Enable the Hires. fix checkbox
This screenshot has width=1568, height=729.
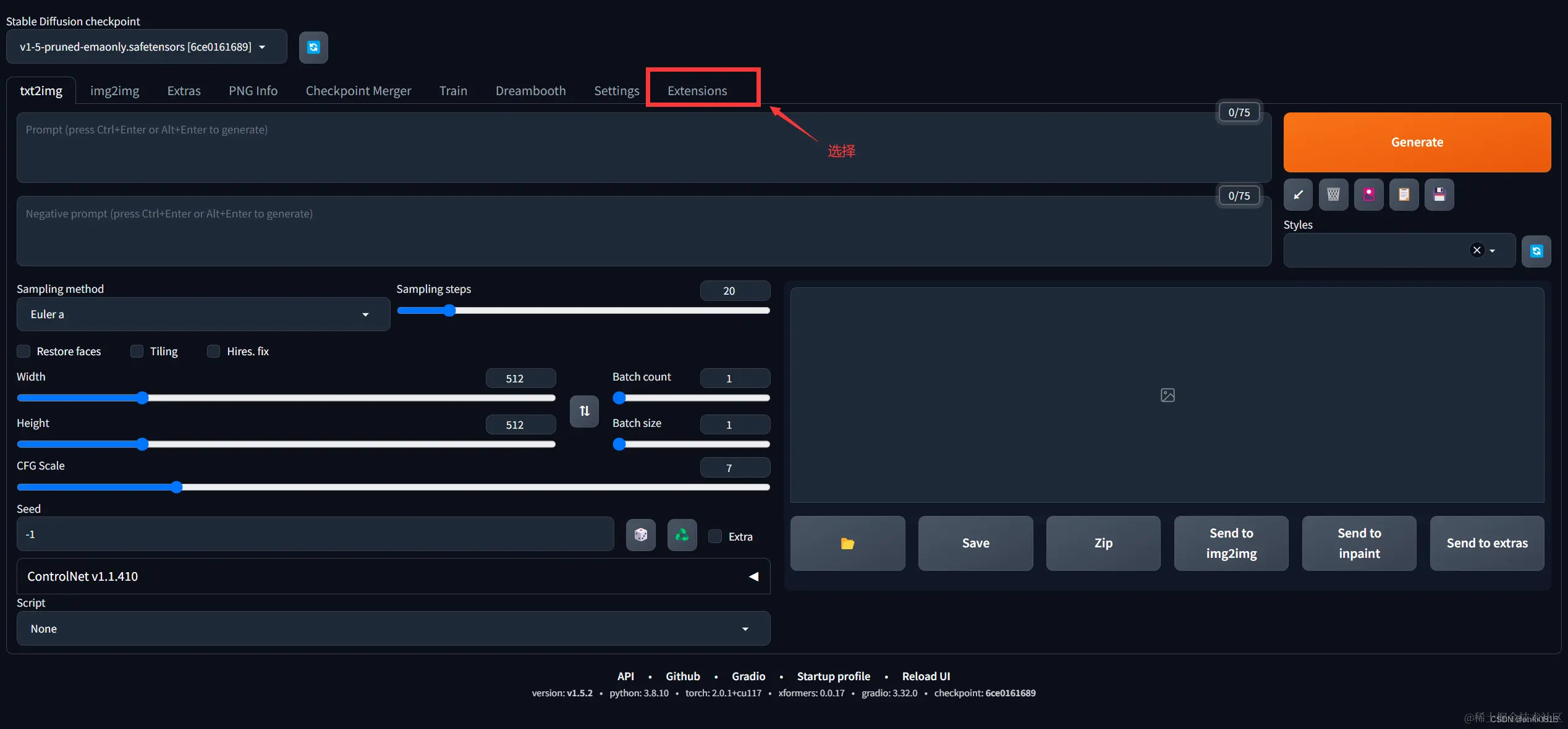213,352
